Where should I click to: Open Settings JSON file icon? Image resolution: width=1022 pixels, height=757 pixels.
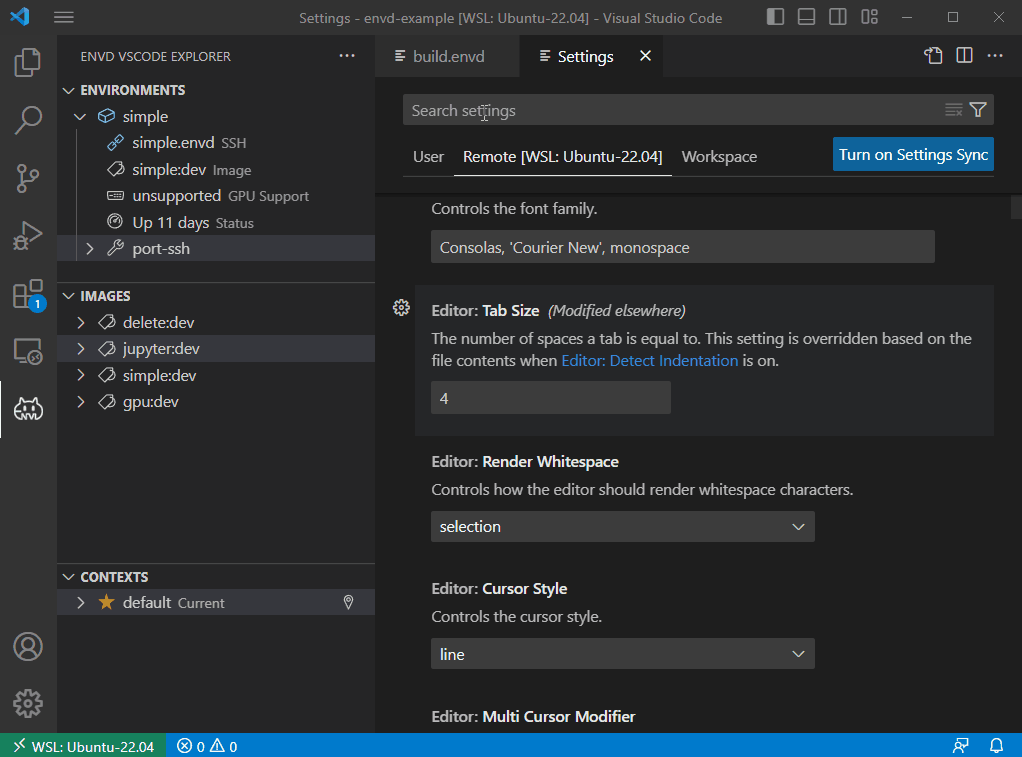pos(933,56)
